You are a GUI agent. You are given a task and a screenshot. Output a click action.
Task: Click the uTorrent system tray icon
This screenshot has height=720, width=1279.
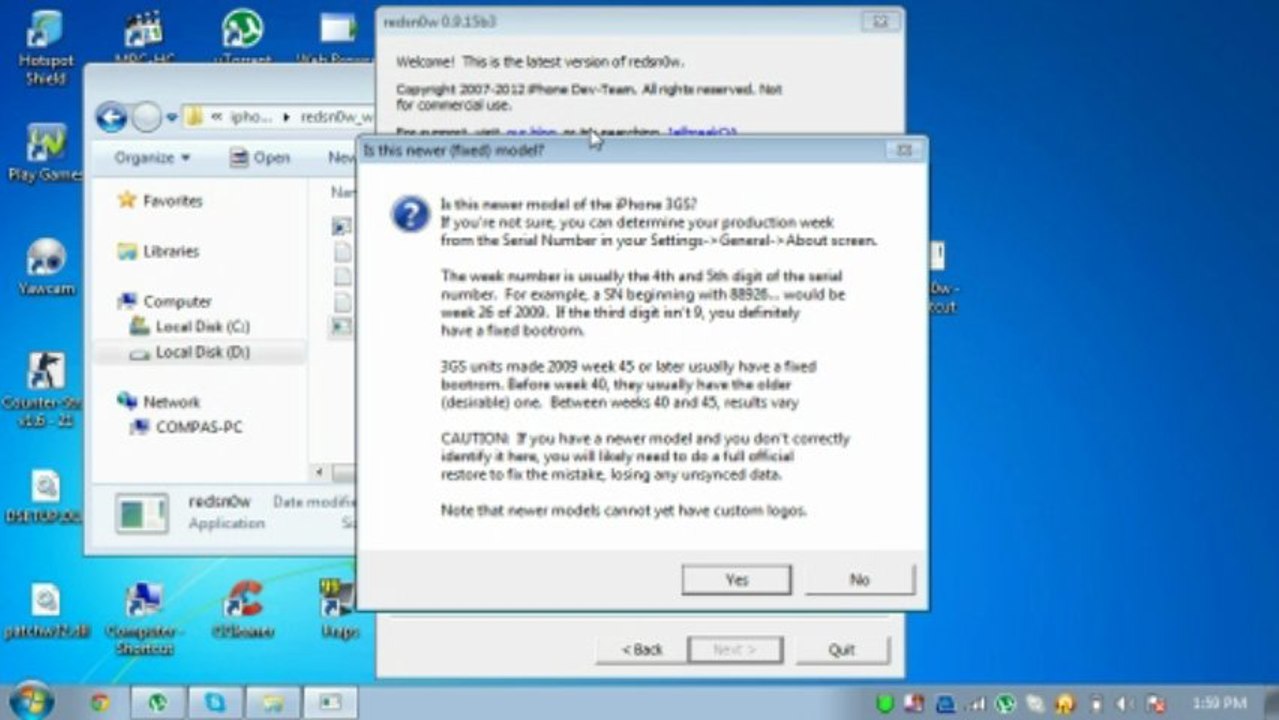(1005, 703)
